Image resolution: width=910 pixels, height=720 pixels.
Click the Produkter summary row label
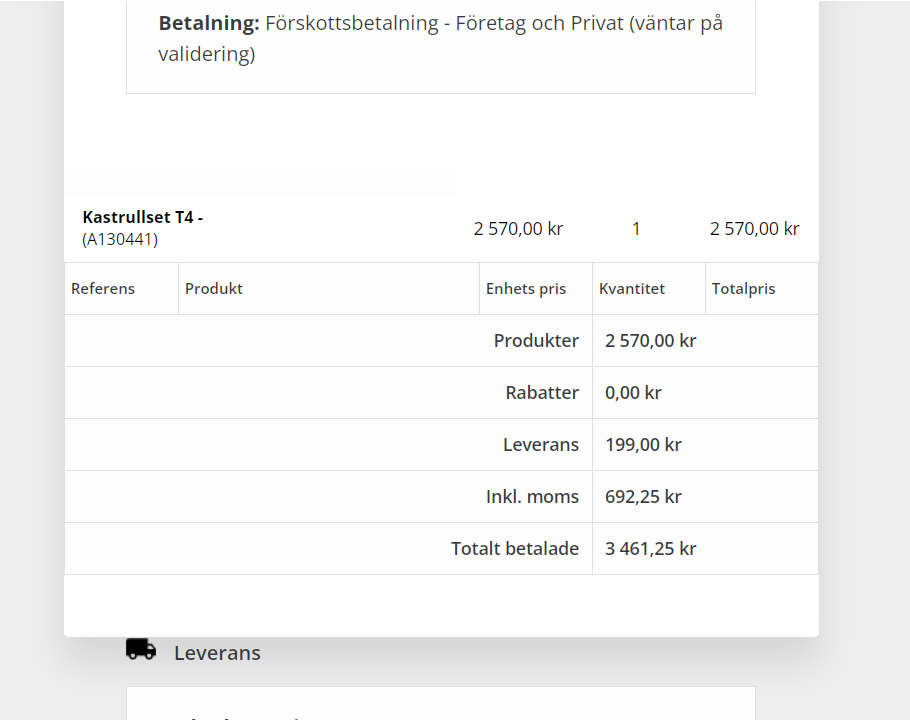pyautogui.click(x=536, y=341)
